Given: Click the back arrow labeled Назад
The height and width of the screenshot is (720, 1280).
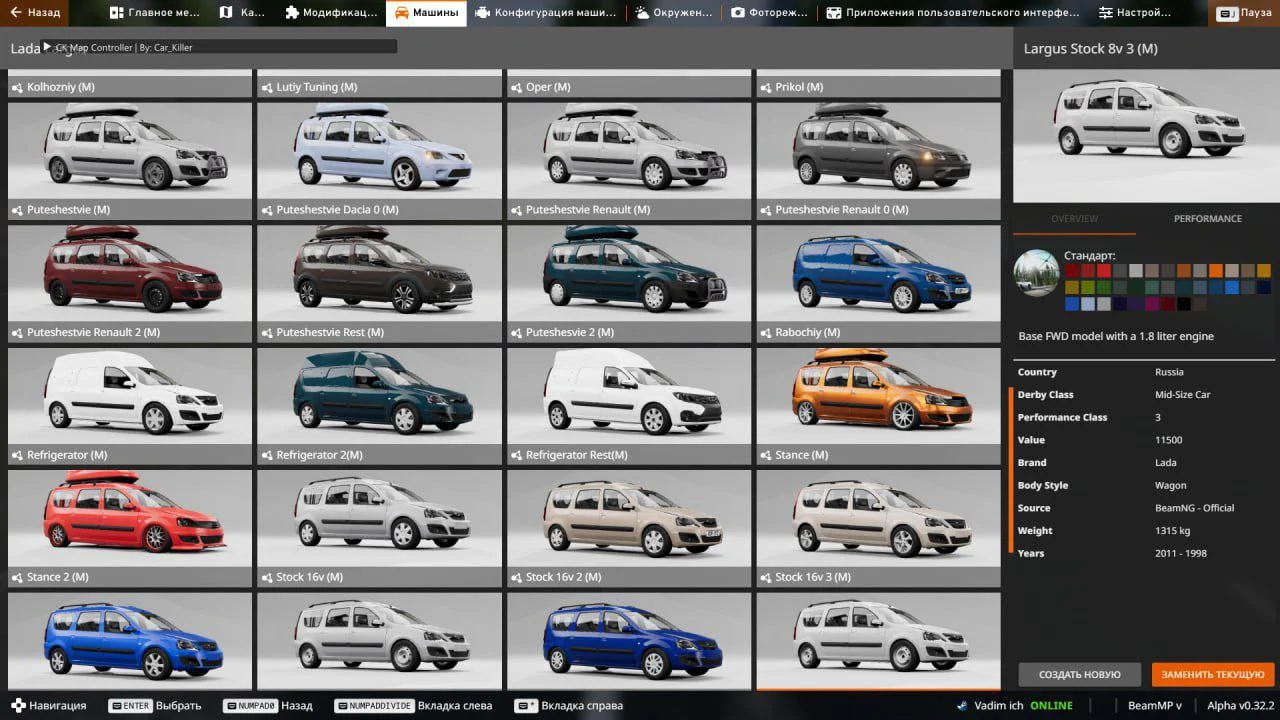Looking at the screenshot, I should (34, 13).
